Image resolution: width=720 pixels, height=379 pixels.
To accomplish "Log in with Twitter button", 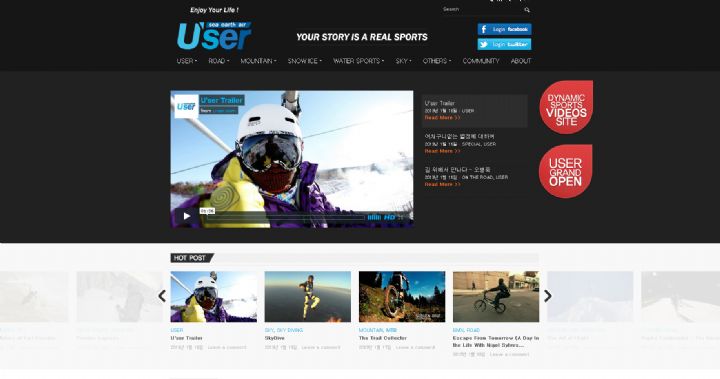I will click(x=504, y=44).
